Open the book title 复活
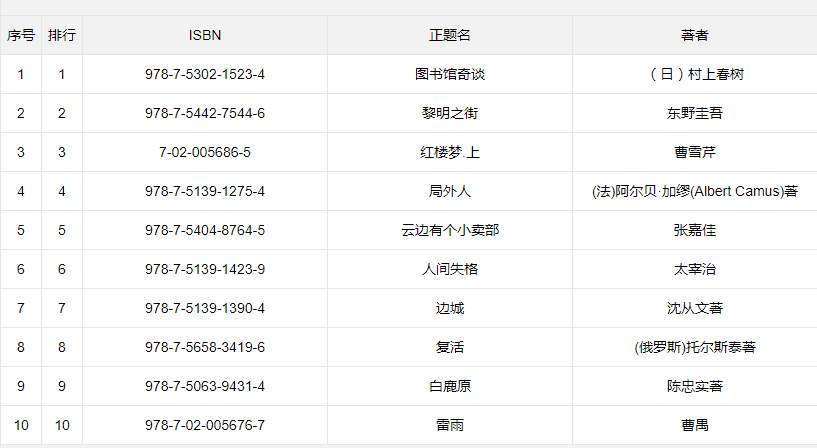Image resolution: width=817 pixels, height=448 pixels. pos(450,347)
